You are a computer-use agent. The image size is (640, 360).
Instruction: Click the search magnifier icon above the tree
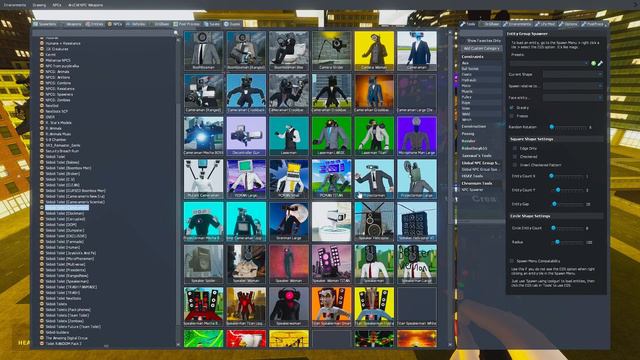pyautogui.click(x=176, y=33)
